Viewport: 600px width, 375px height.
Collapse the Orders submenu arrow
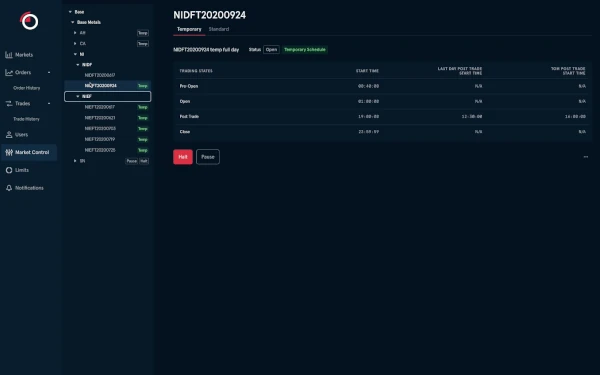(49, 72)
